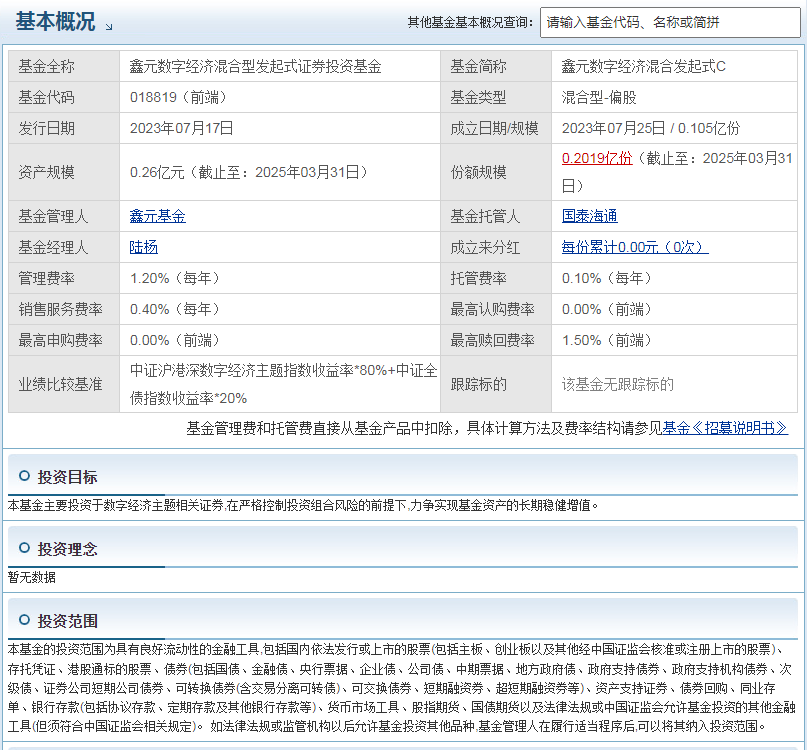
Task: Click the max purchase fee value next to 最高申购费率
Action: [175, 340]
